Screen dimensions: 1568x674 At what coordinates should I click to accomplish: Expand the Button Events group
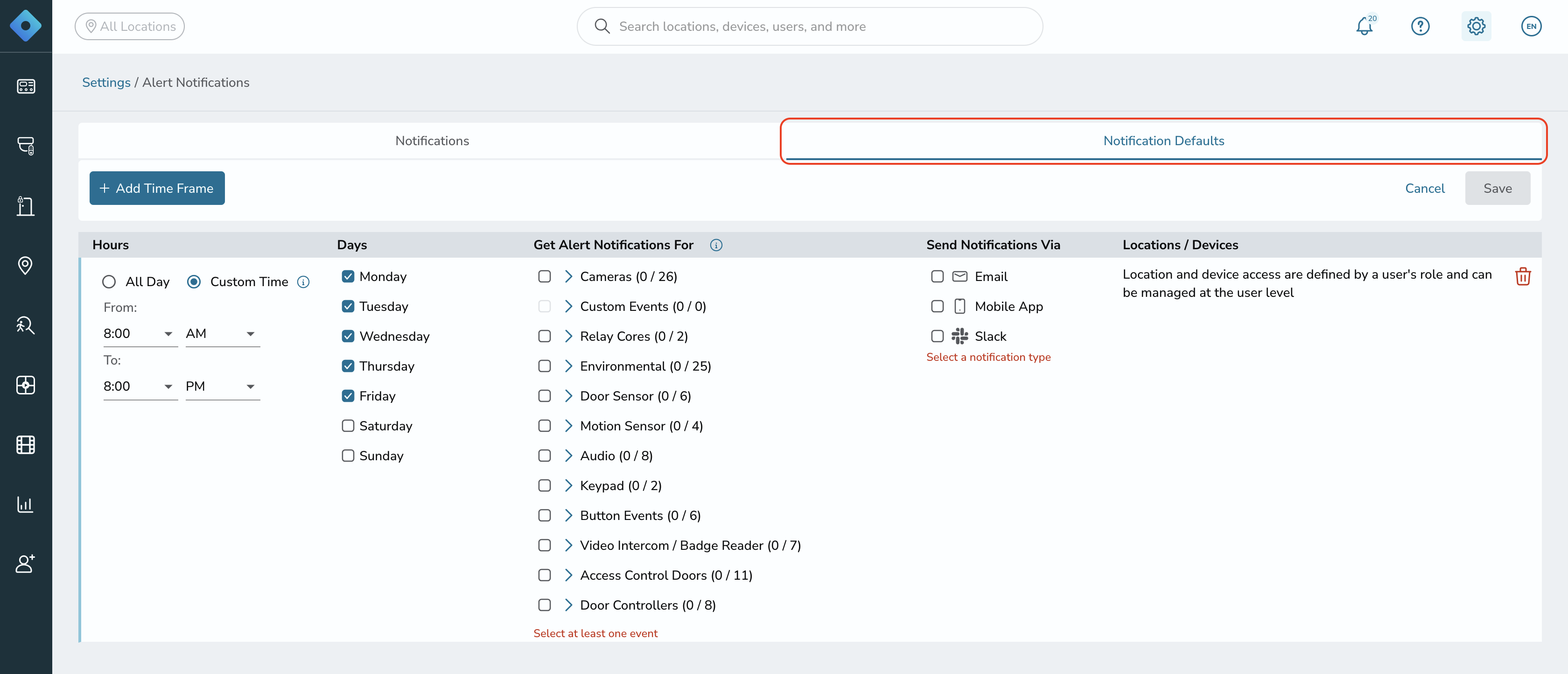coord(568,515)
